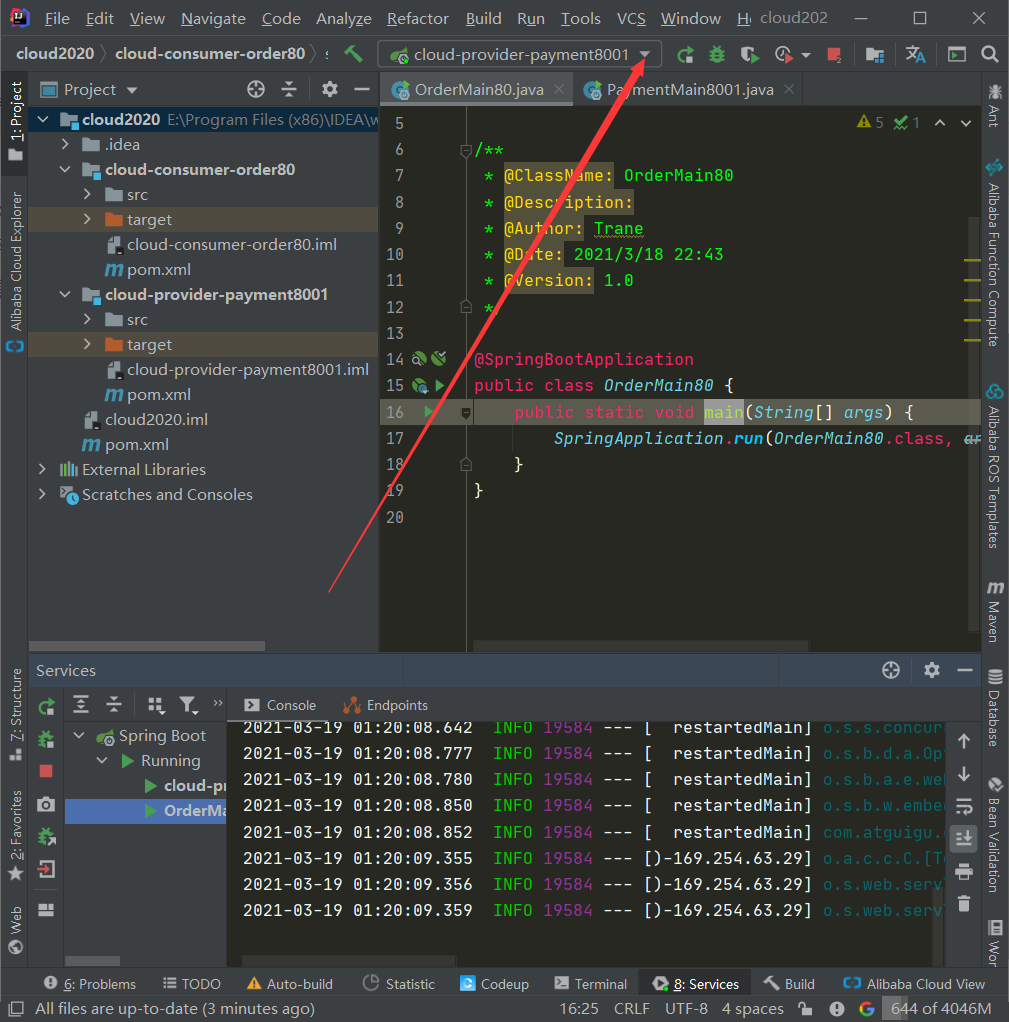1009x1022 pixels.
Task: Start debugging with the bug icon
Action: [x=717, y=55]
